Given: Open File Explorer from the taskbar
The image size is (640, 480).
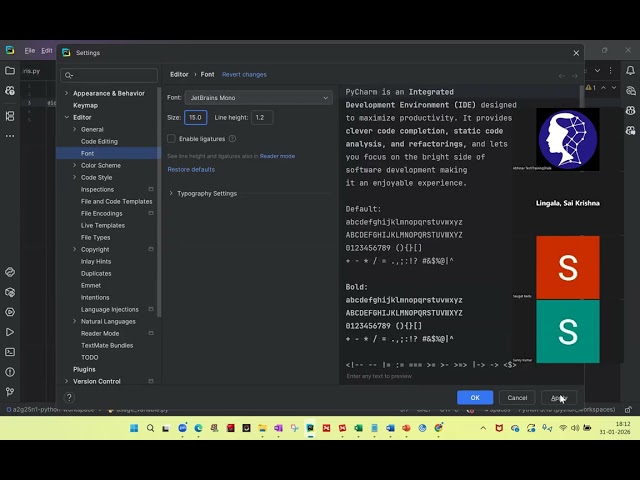Looking at the screenshot, I should coord(262,428).
